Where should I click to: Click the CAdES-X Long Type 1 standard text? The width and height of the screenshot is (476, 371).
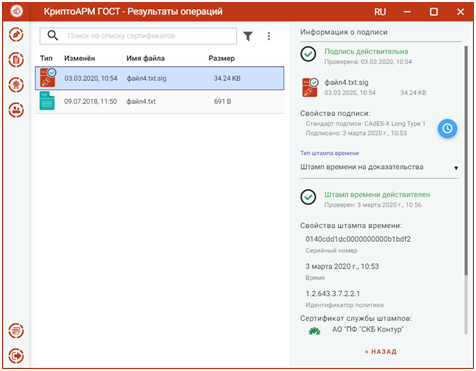pos(395,124)
